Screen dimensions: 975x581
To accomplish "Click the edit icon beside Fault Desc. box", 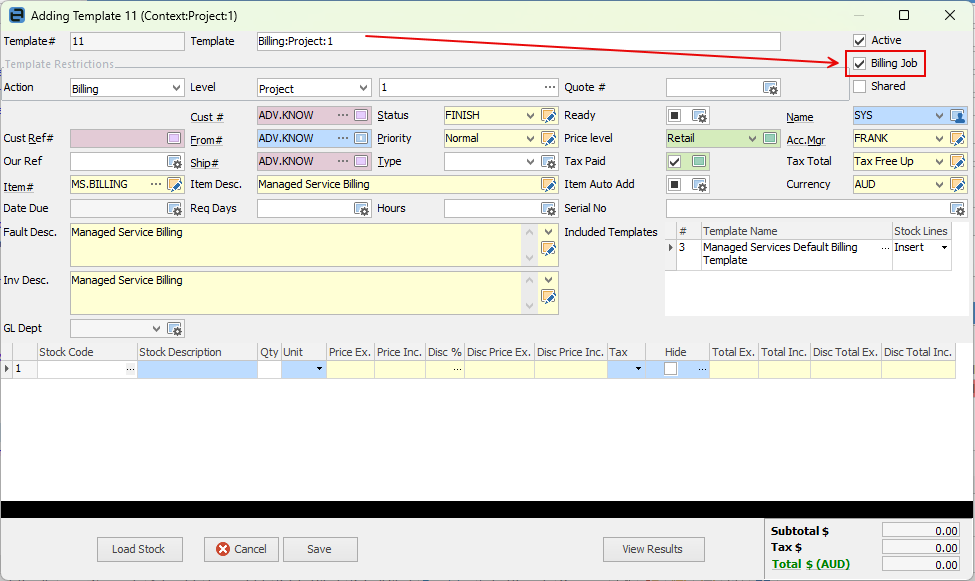I will pos(548,249).
